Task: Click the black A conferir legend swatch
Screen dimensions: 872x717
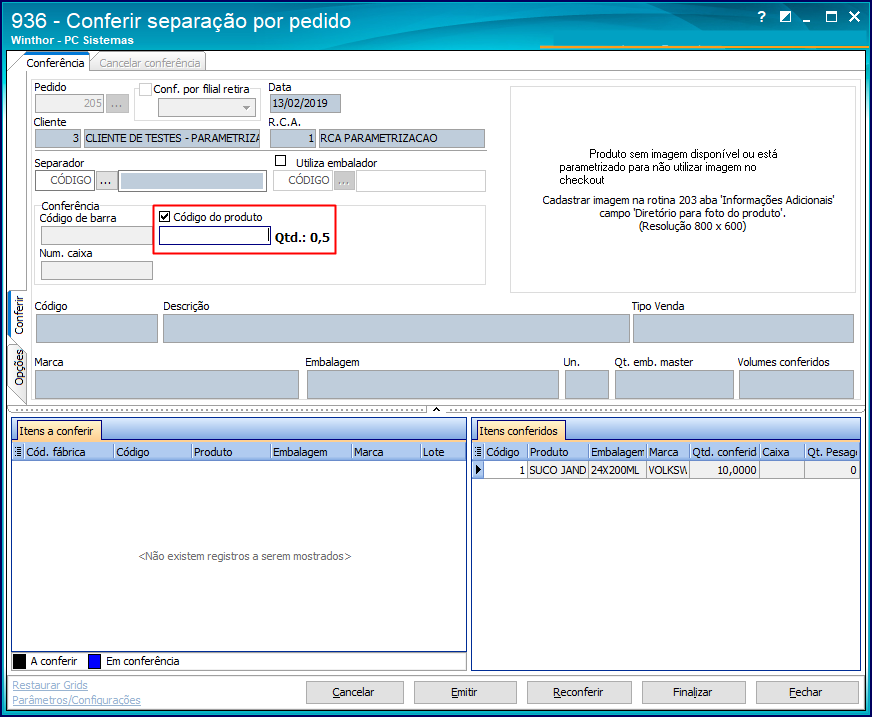Action: [19, 661]
